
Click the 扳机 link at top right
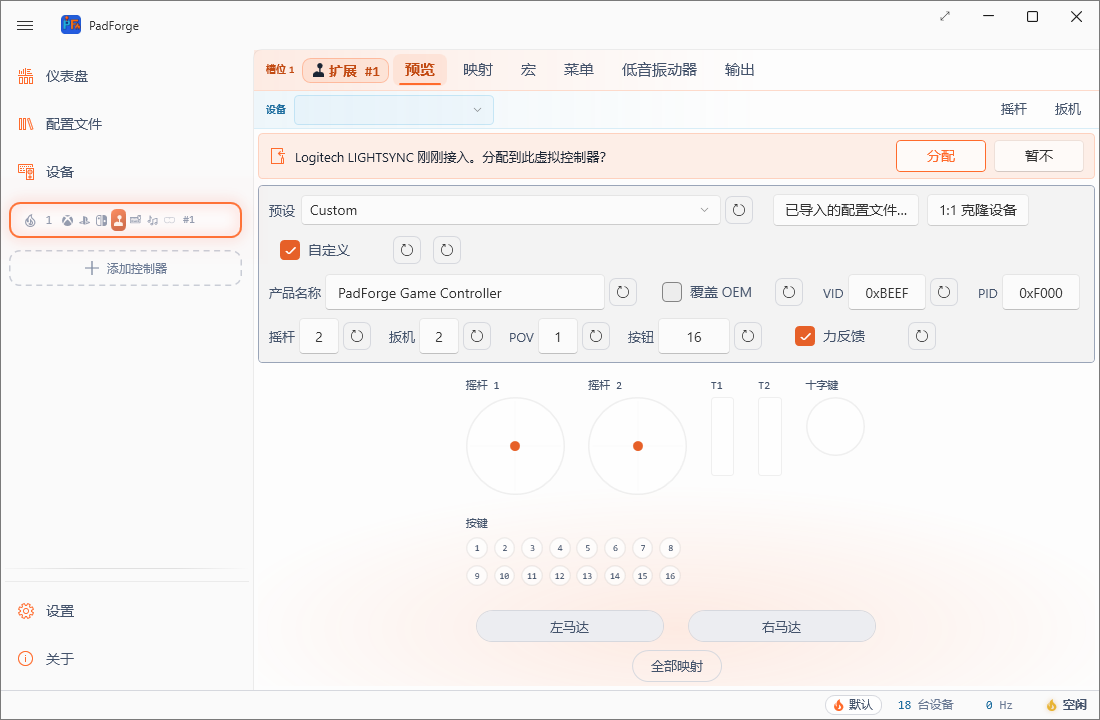click(1068, 109)
